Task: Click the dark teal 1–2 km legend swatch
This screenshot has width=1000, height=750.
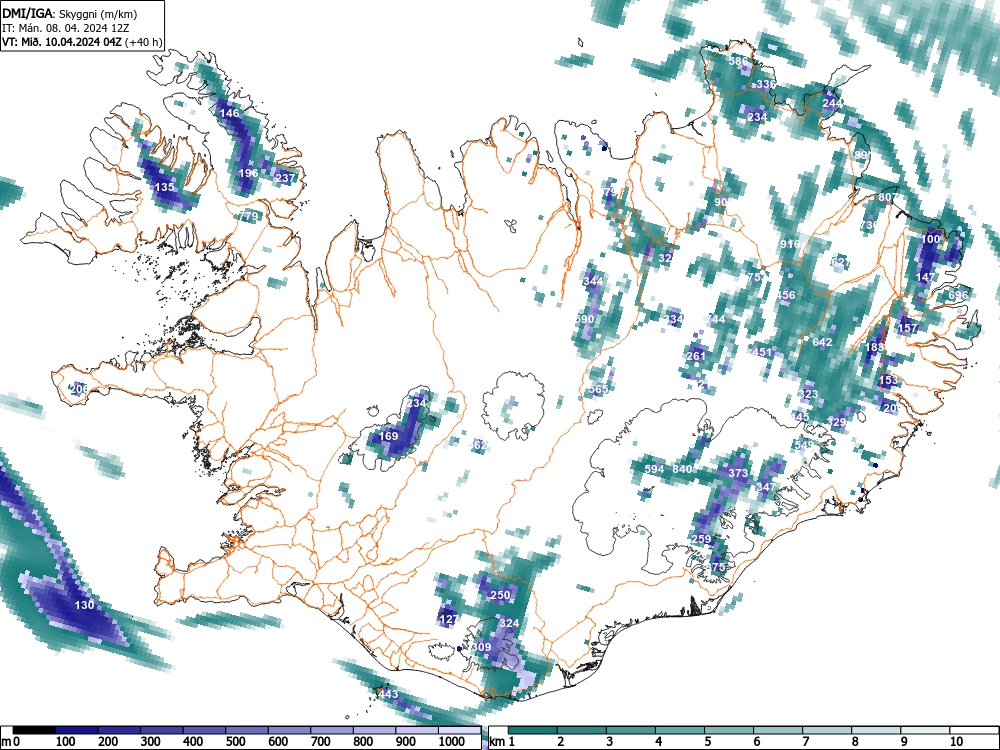Action: [533, 730]
